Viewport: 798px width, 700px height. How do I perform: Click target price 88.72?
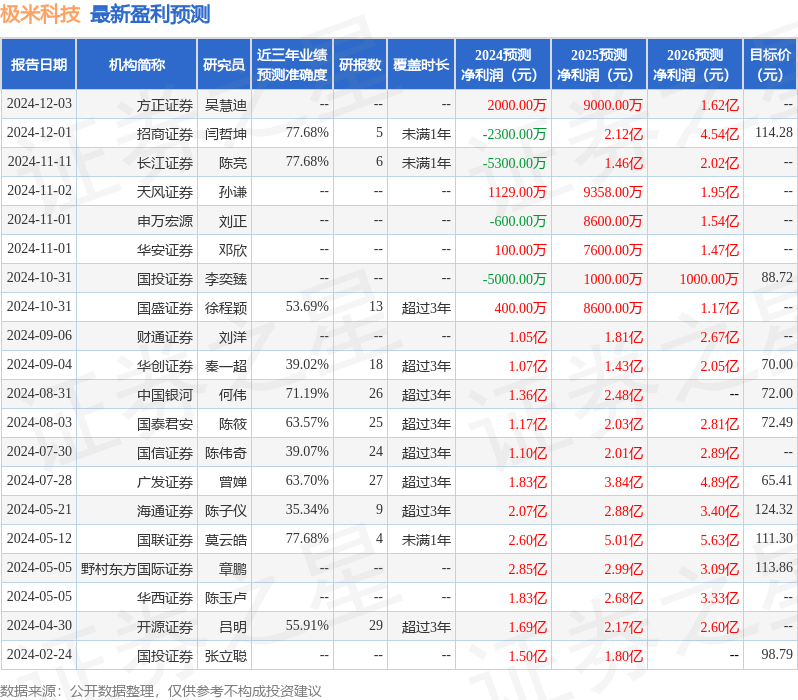pos(777,277)
